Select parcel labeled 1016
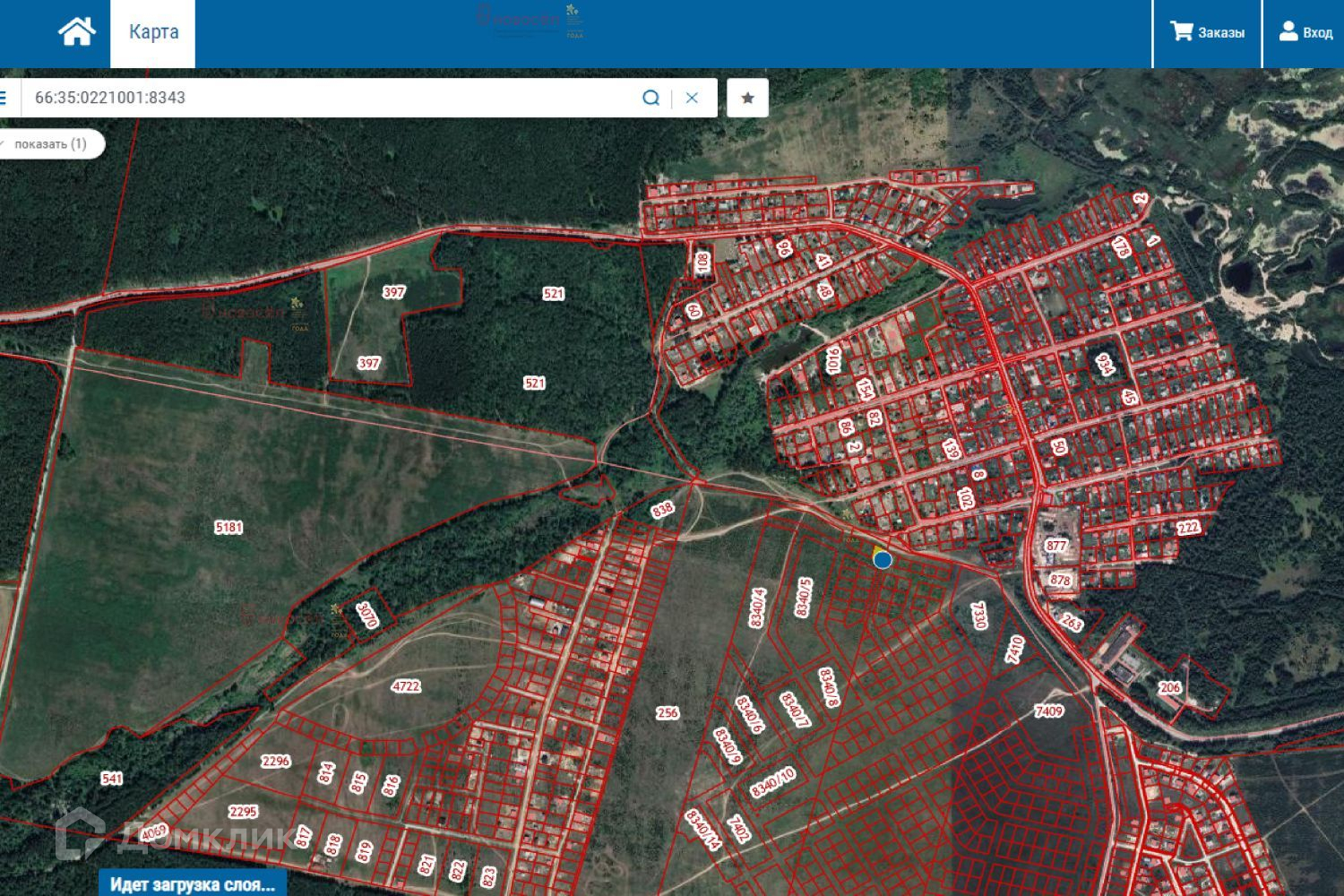This screenshot has width=1344, height=896. pos(834,361)
